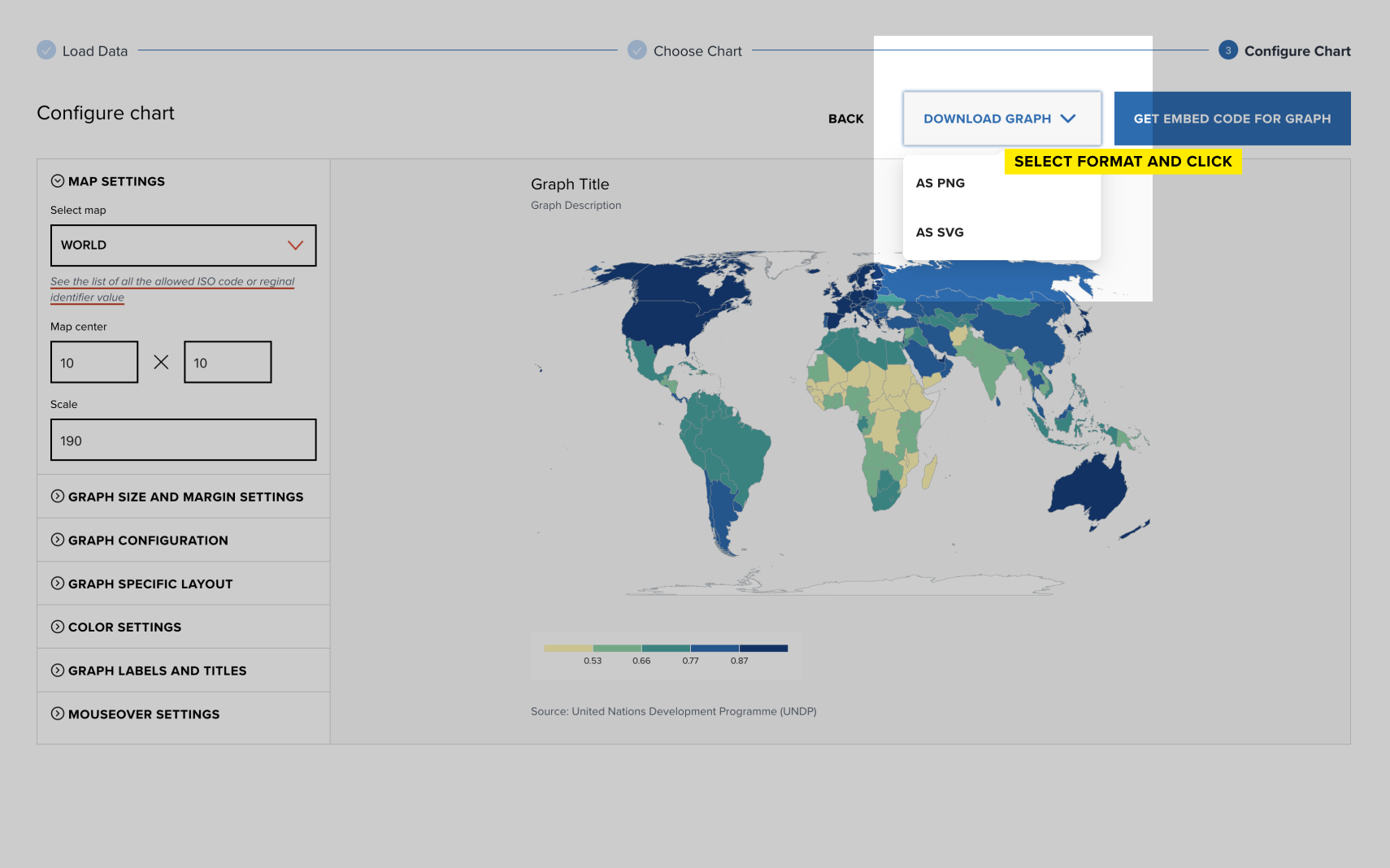Viewport: 1390px width, 868px height.
Task: Expand Graph Size and Margin Settings
Action: click(184, 497)
